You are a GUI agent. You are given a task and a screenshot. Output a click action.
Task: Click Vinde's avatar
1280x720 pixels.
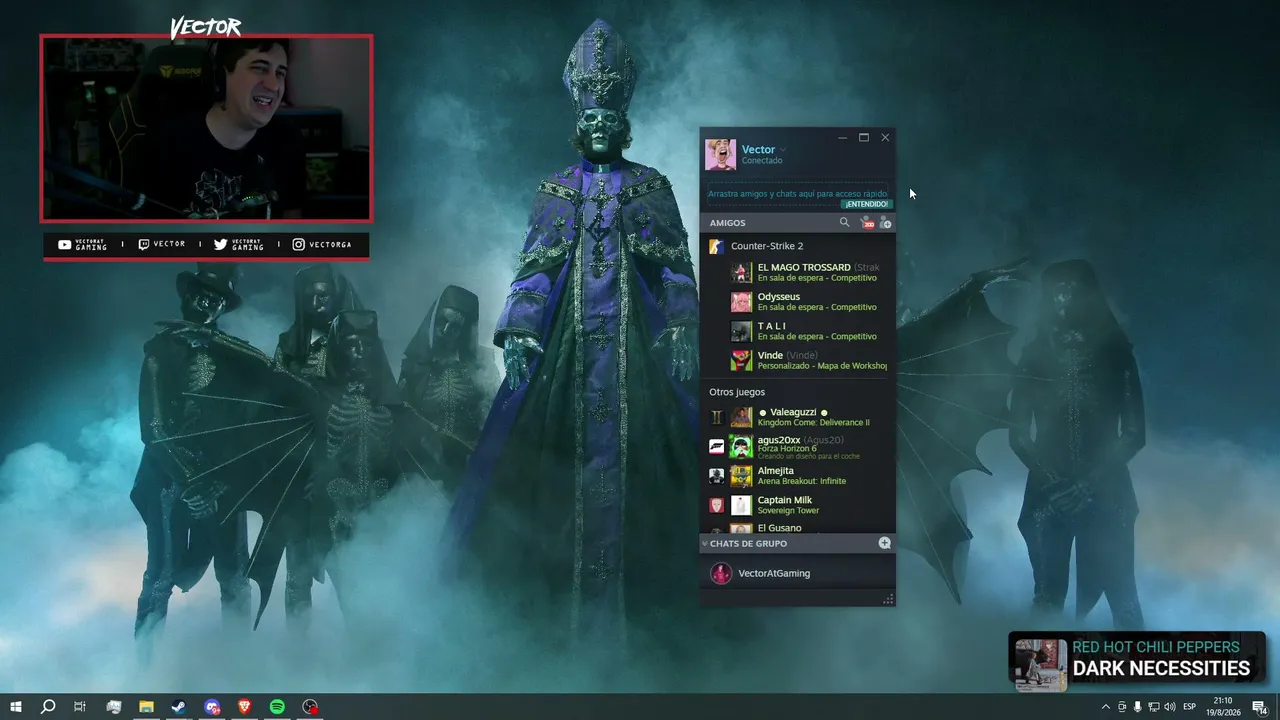coord(741,360)
